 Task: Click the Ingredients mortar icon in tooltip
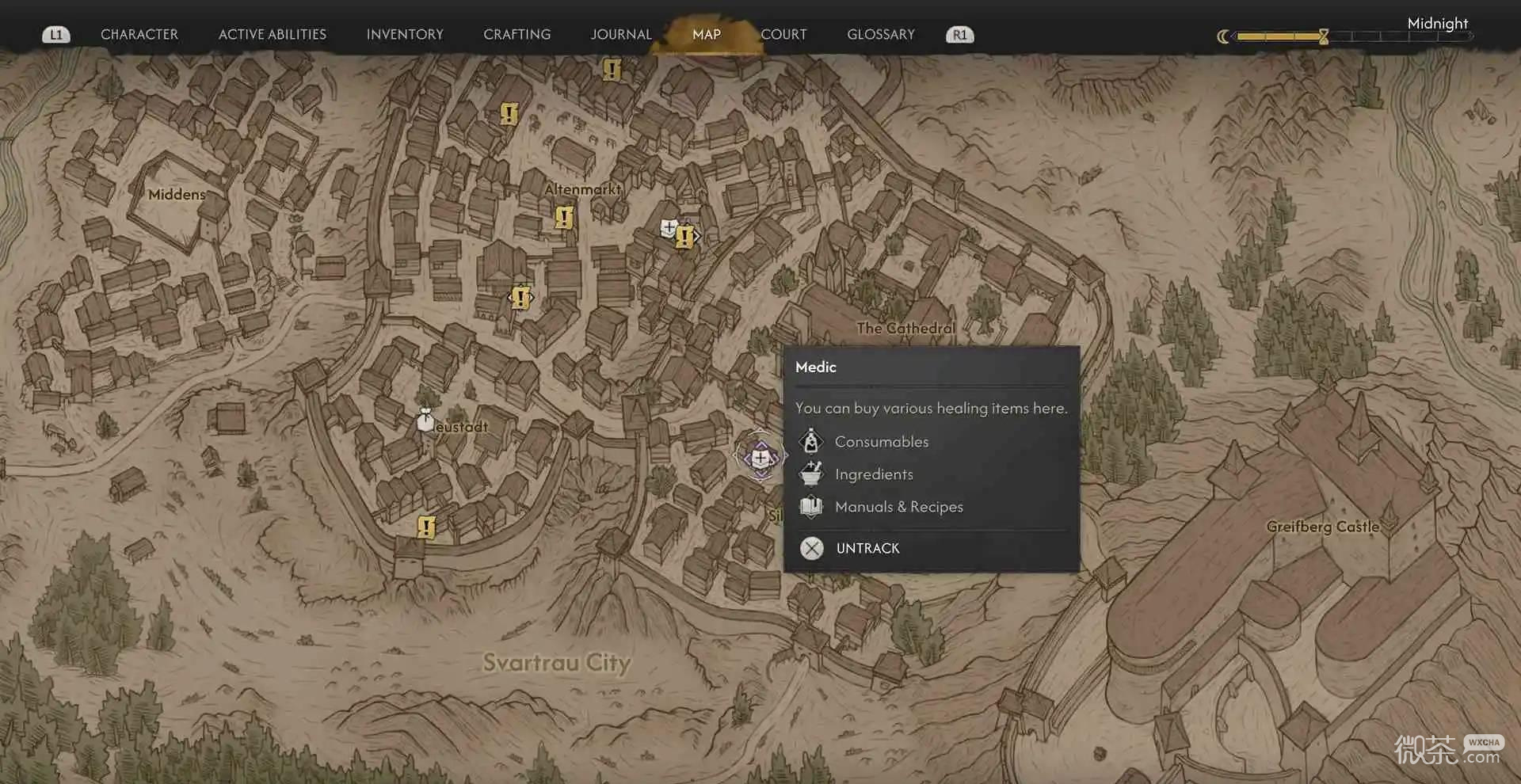click(x=811, y=474)
